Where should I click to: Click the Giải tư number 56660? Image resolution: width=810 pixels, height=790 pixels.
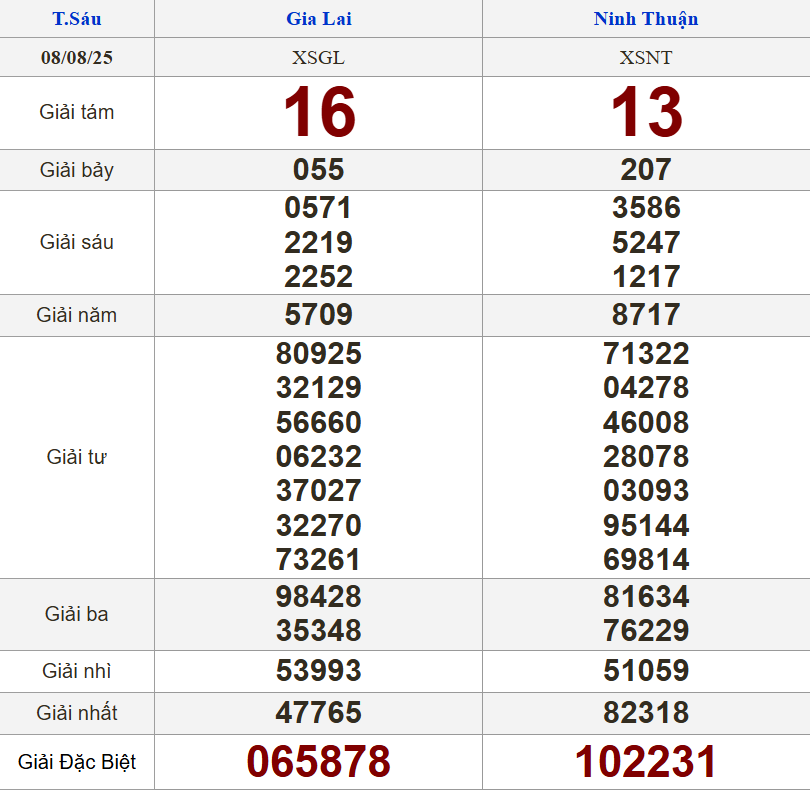tap(319, 422)
